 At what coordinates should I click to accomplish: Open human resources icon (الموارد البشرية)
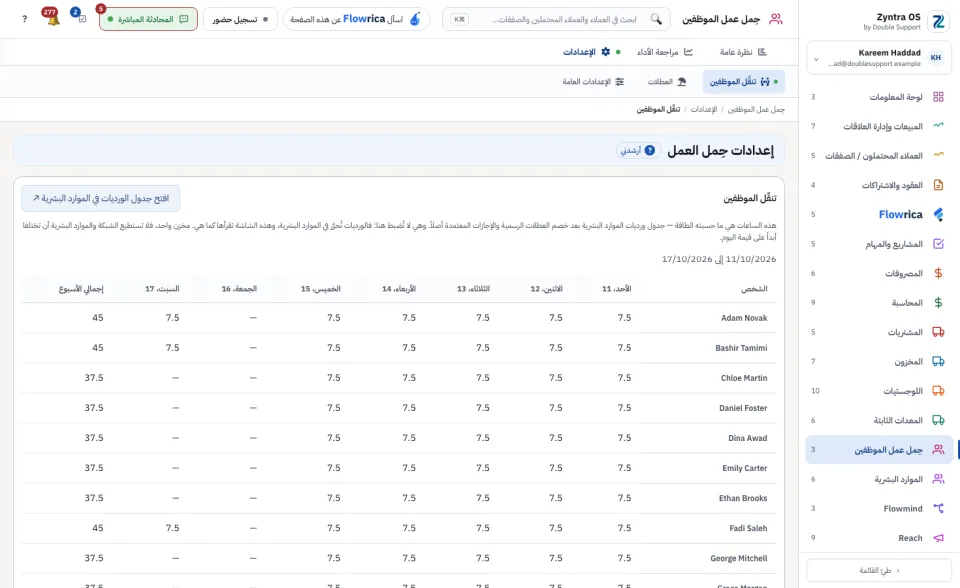(x=938, y=479)
